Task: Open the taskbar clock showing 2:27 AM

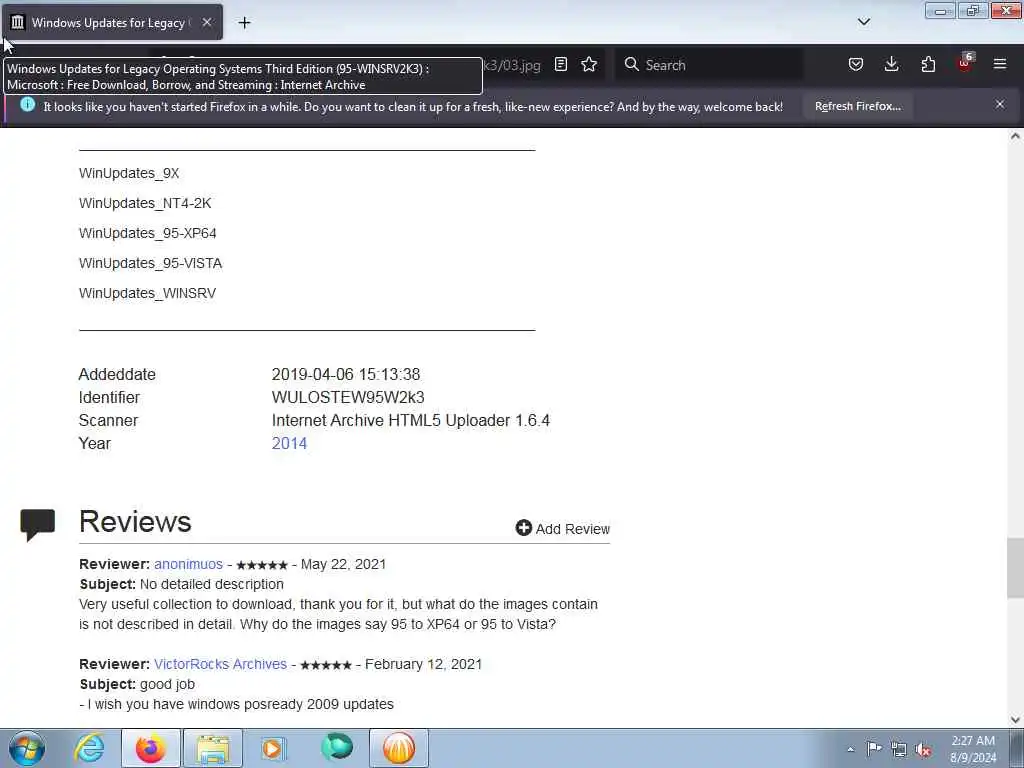Action: click(973, 749)
